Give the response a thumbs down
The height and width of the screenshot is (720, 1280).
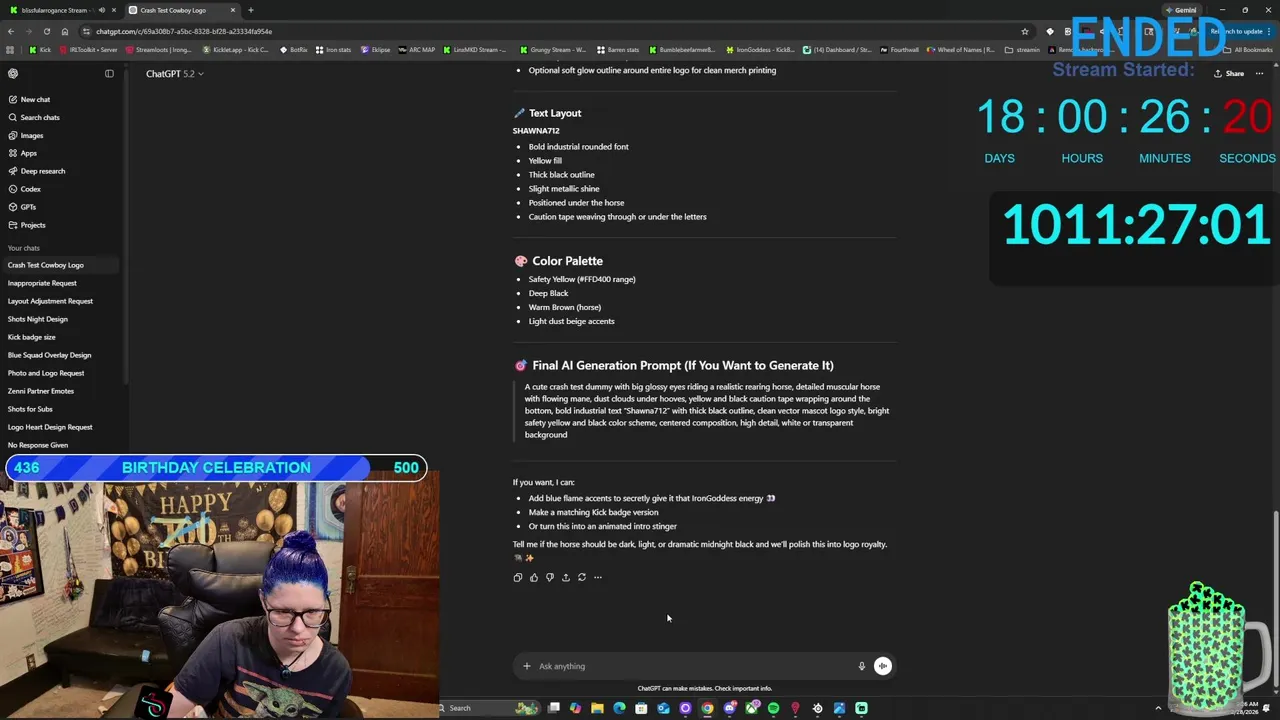549,577
